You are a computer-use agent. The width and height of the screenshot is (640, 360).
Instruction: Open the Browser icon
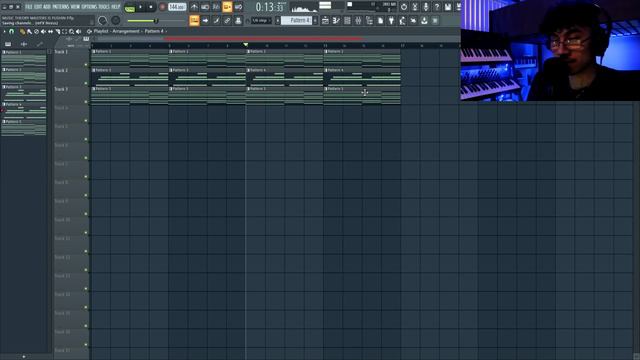coord(369,20)
